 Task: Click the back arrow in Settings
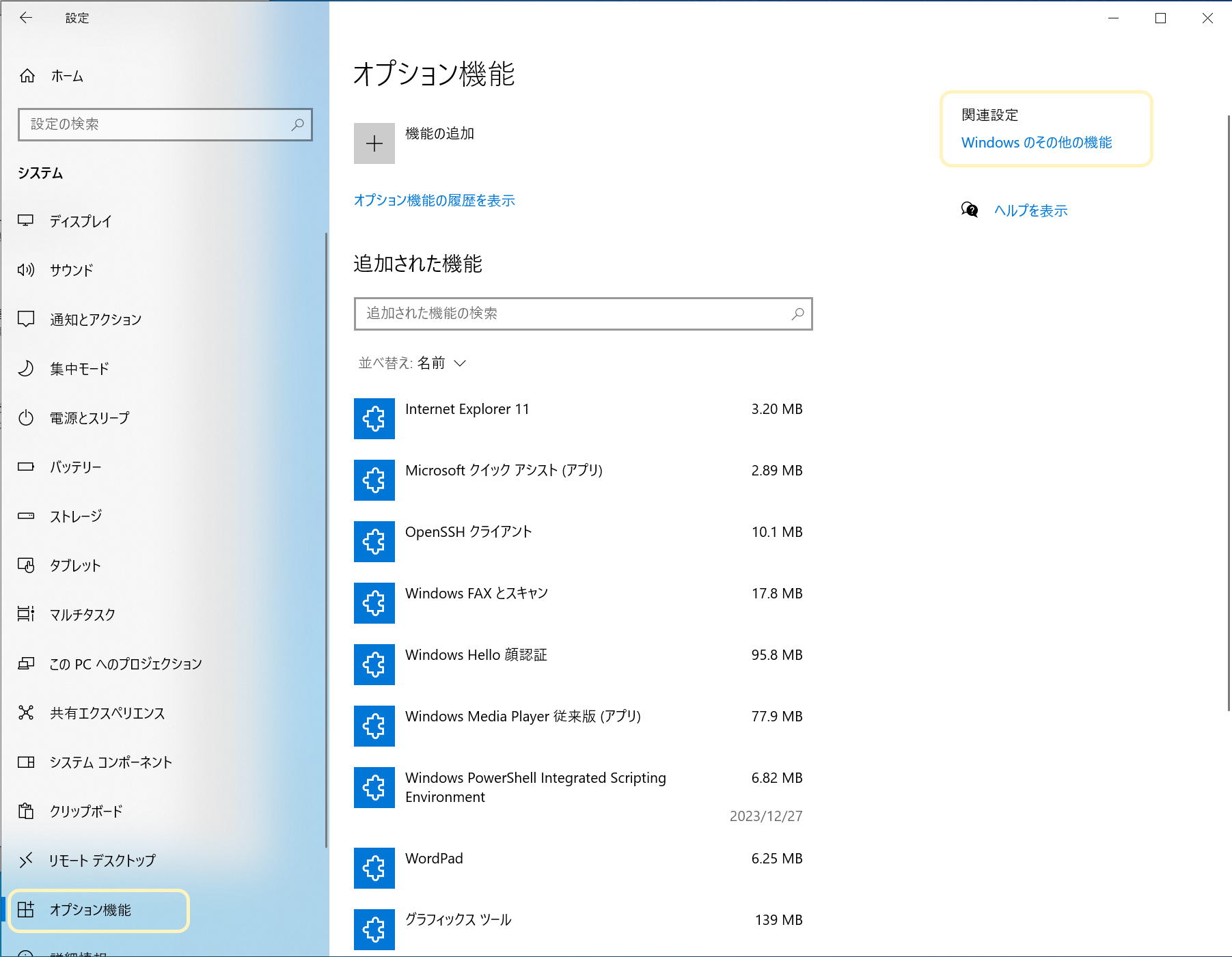point(26,18)
